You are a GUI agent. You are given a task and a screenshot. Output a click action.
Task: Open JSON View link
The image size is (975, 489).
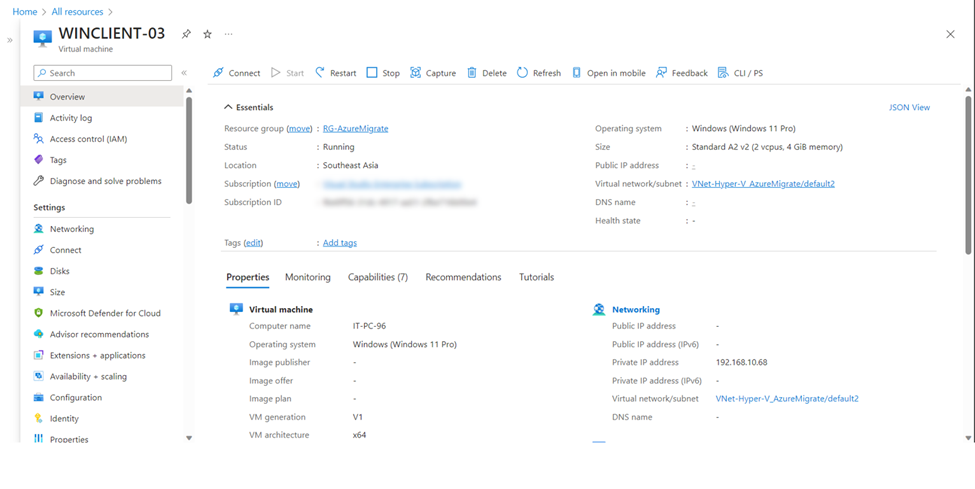(910, 107)
